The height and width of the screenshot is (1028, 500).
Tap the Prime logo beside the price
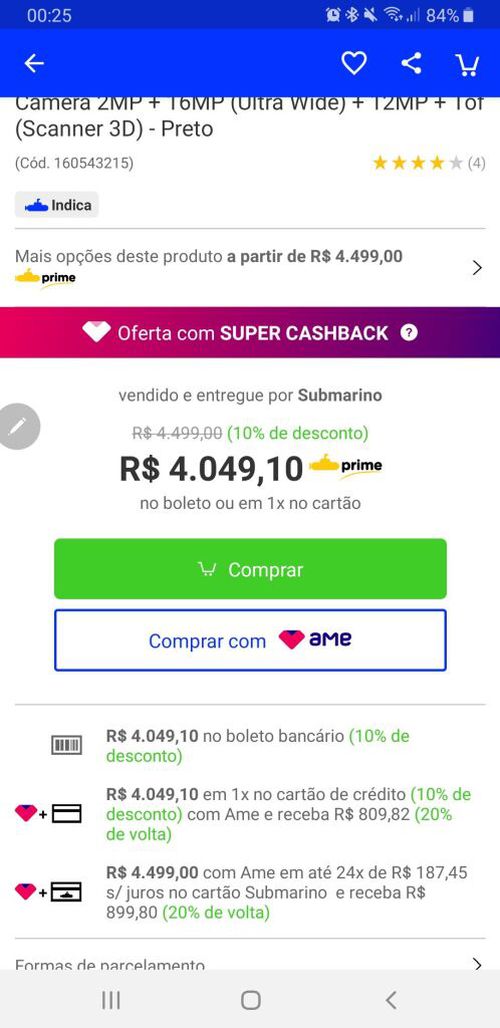(x=345, y=465)
